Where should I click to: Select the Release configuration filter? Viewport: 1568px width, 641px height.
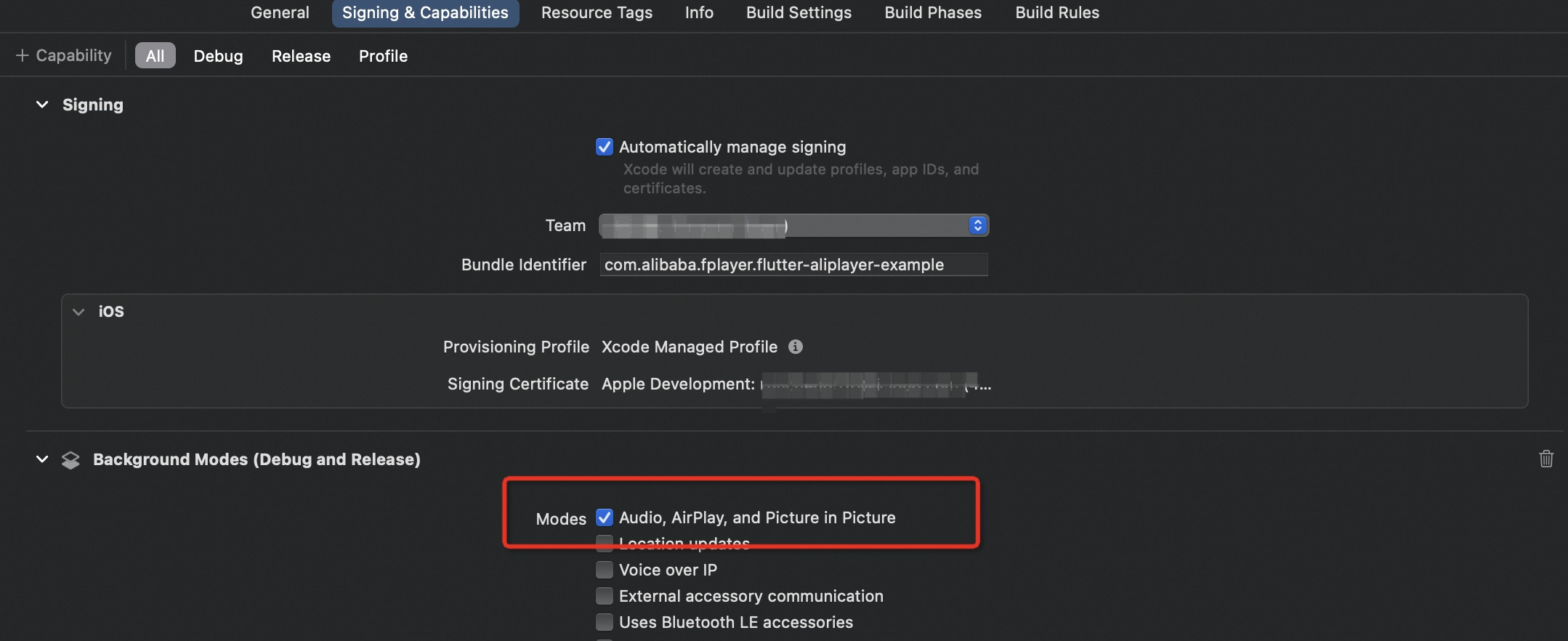pos(301,56)
